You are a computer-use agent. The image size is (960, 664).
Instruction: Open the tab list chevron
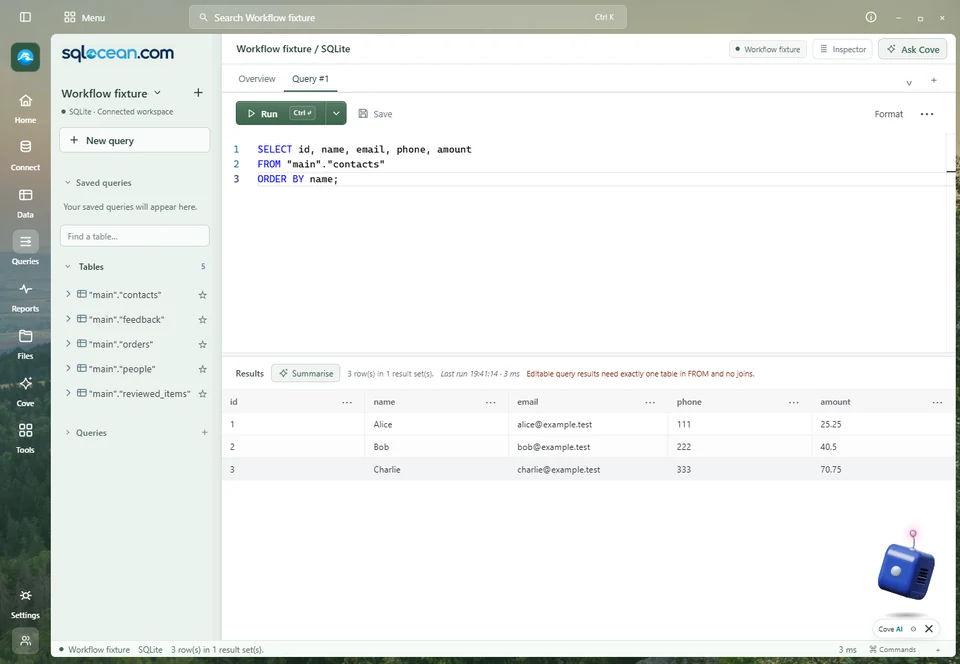tap(909, 83)
